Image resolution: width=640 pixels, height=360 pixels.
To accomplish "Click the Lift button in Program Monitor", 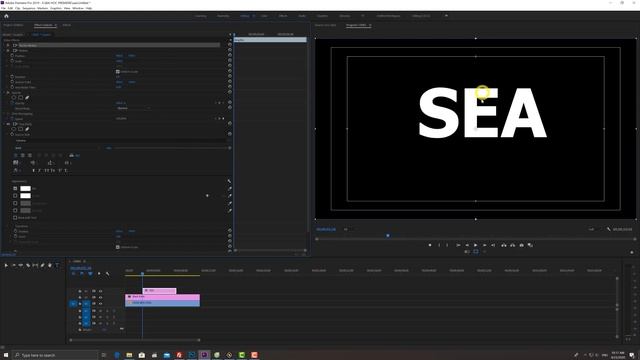I will coord(504,245).
